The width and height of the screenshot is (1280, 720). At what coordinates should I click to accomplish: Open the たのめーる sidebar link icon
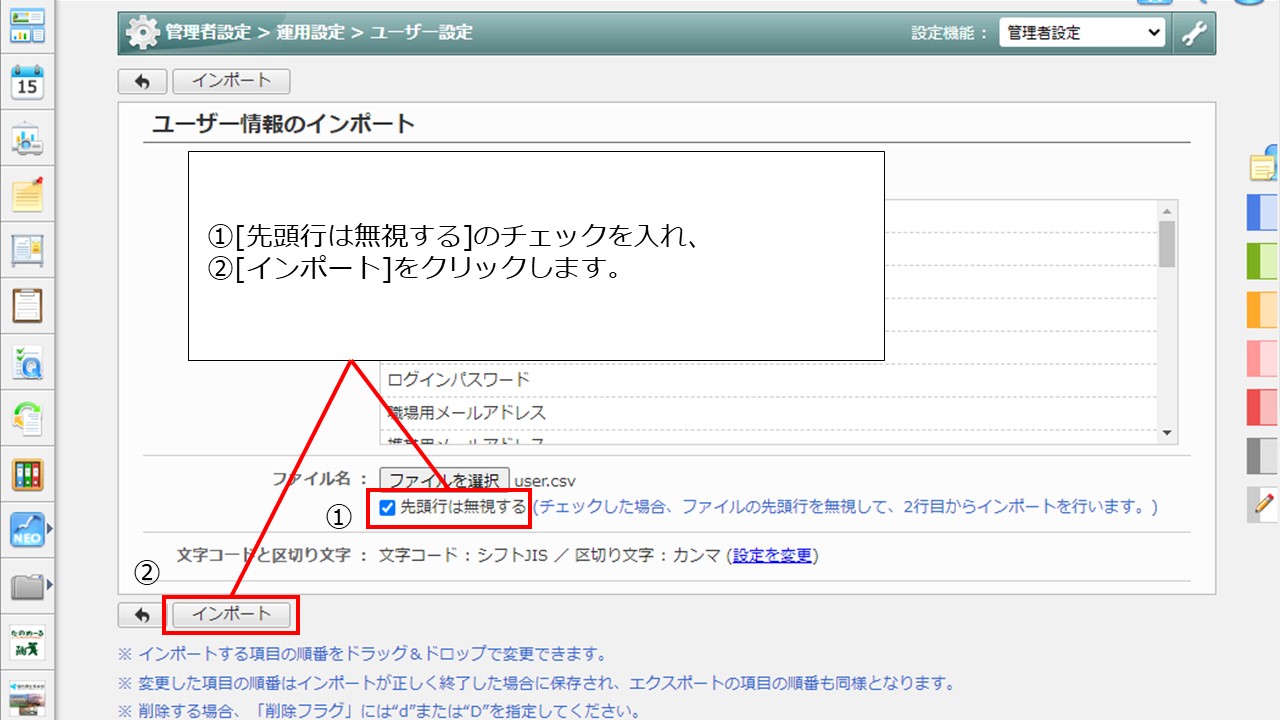point(28,642)
